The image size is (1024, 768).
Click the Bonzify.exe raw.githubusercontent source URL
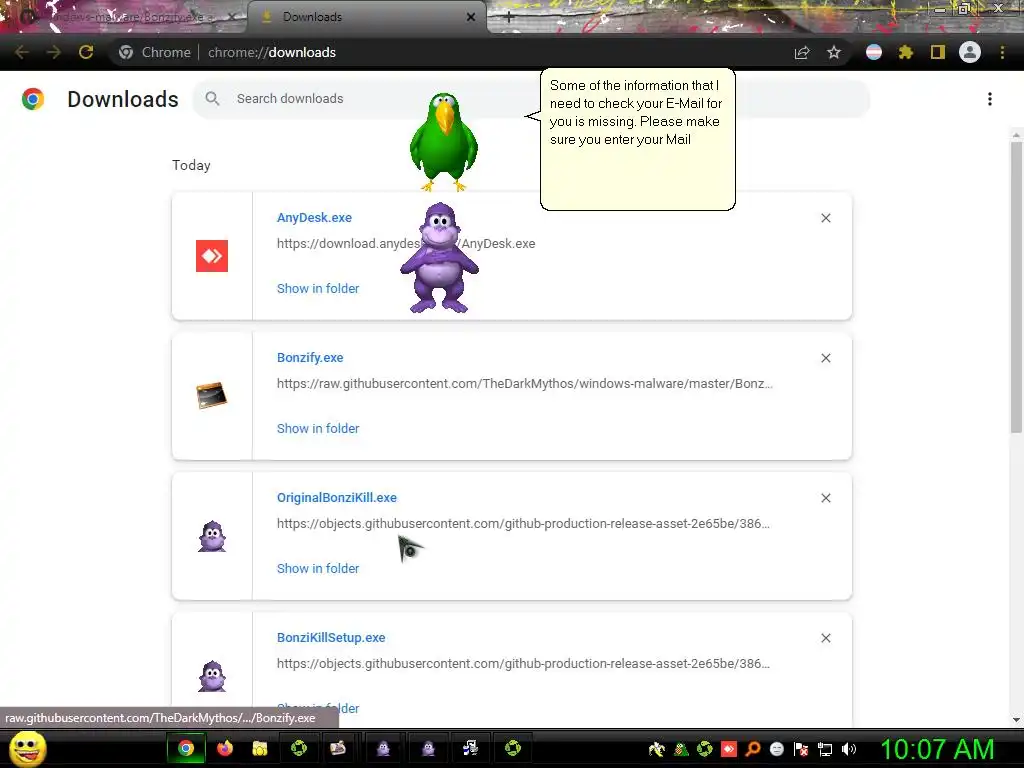pos(524,383)
